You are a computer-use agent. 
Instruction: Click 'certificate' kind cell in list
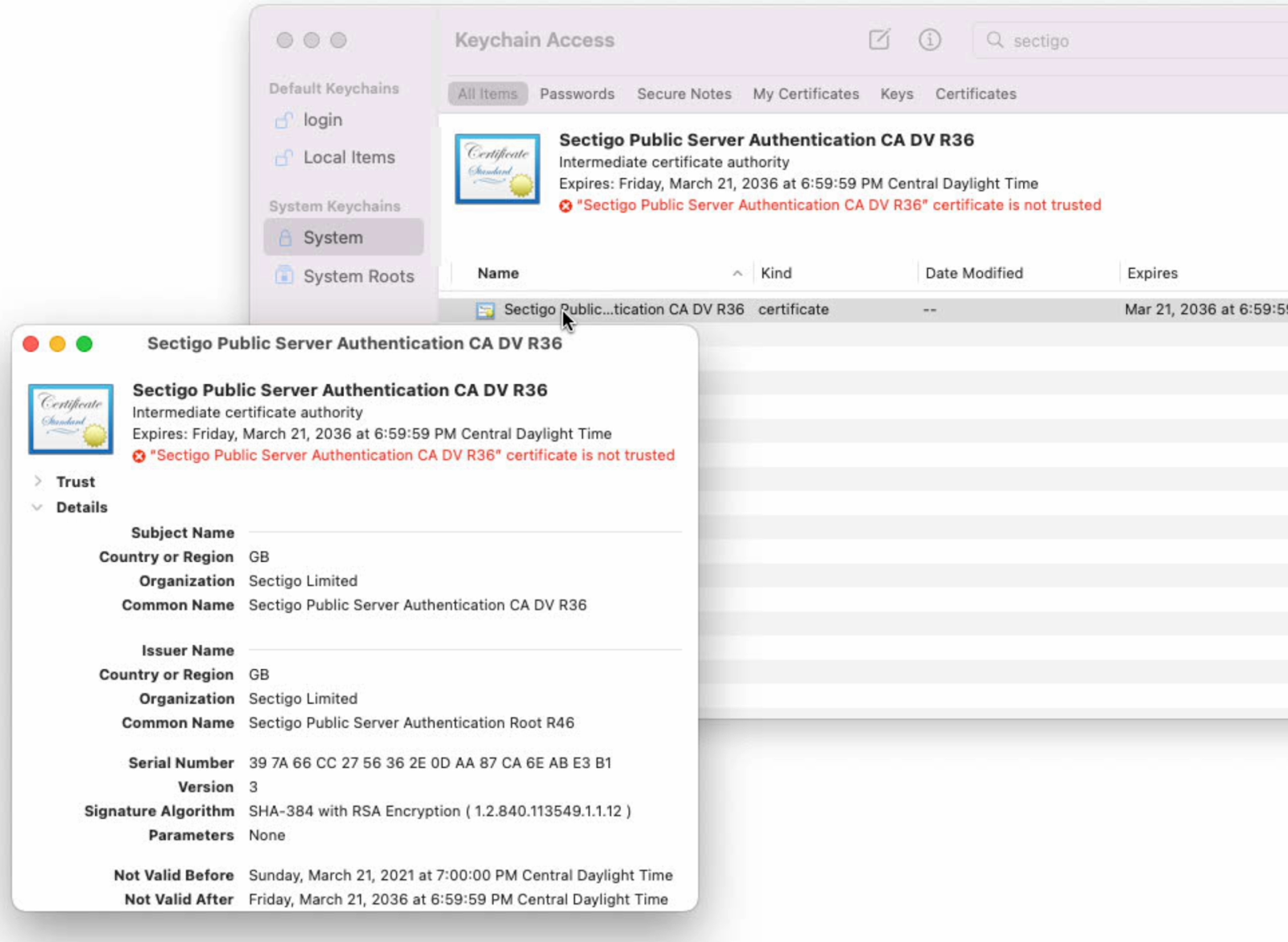pyautogui.click(x=793, y=310)
